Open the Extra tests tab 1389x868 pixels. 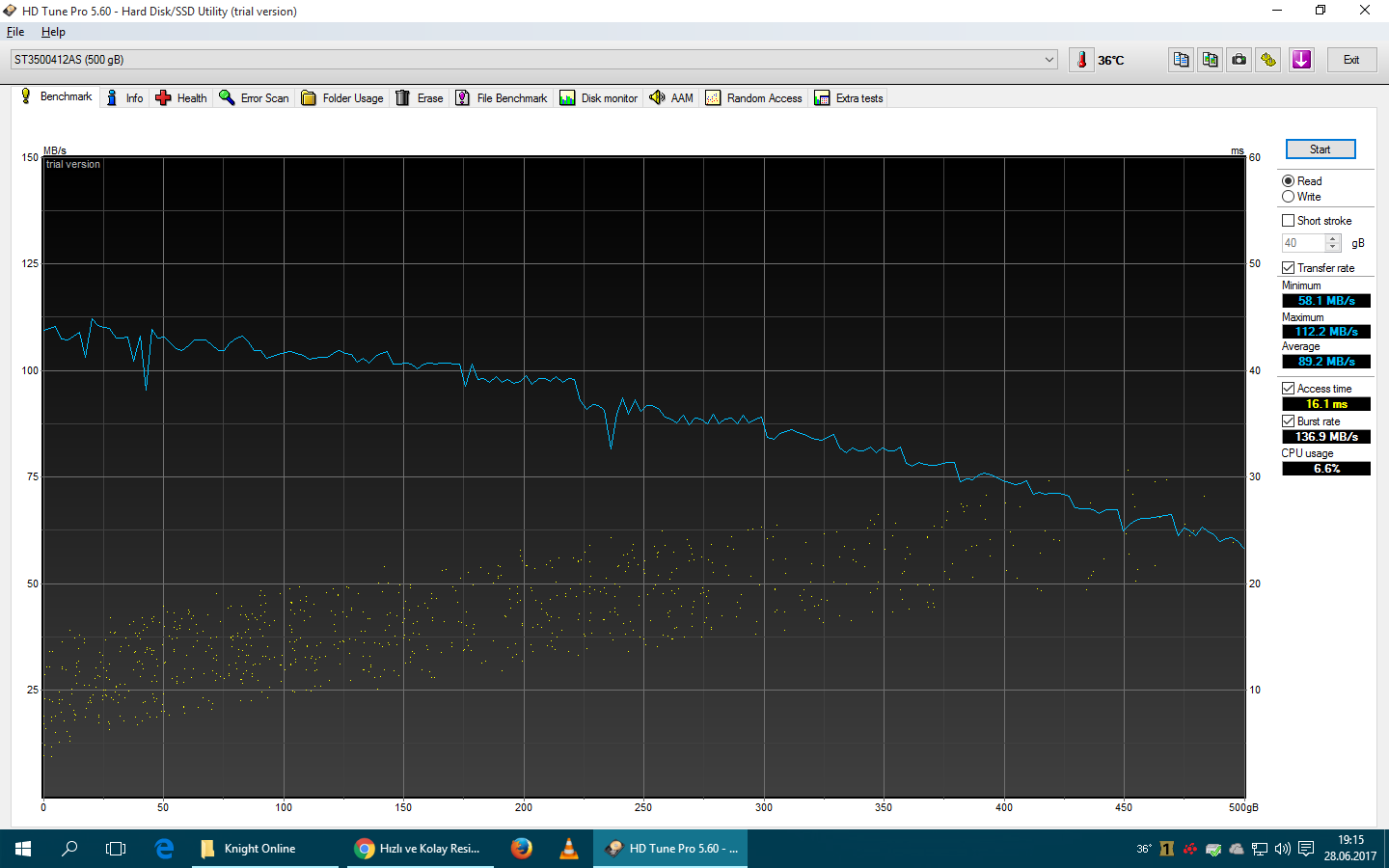[850, 98]
